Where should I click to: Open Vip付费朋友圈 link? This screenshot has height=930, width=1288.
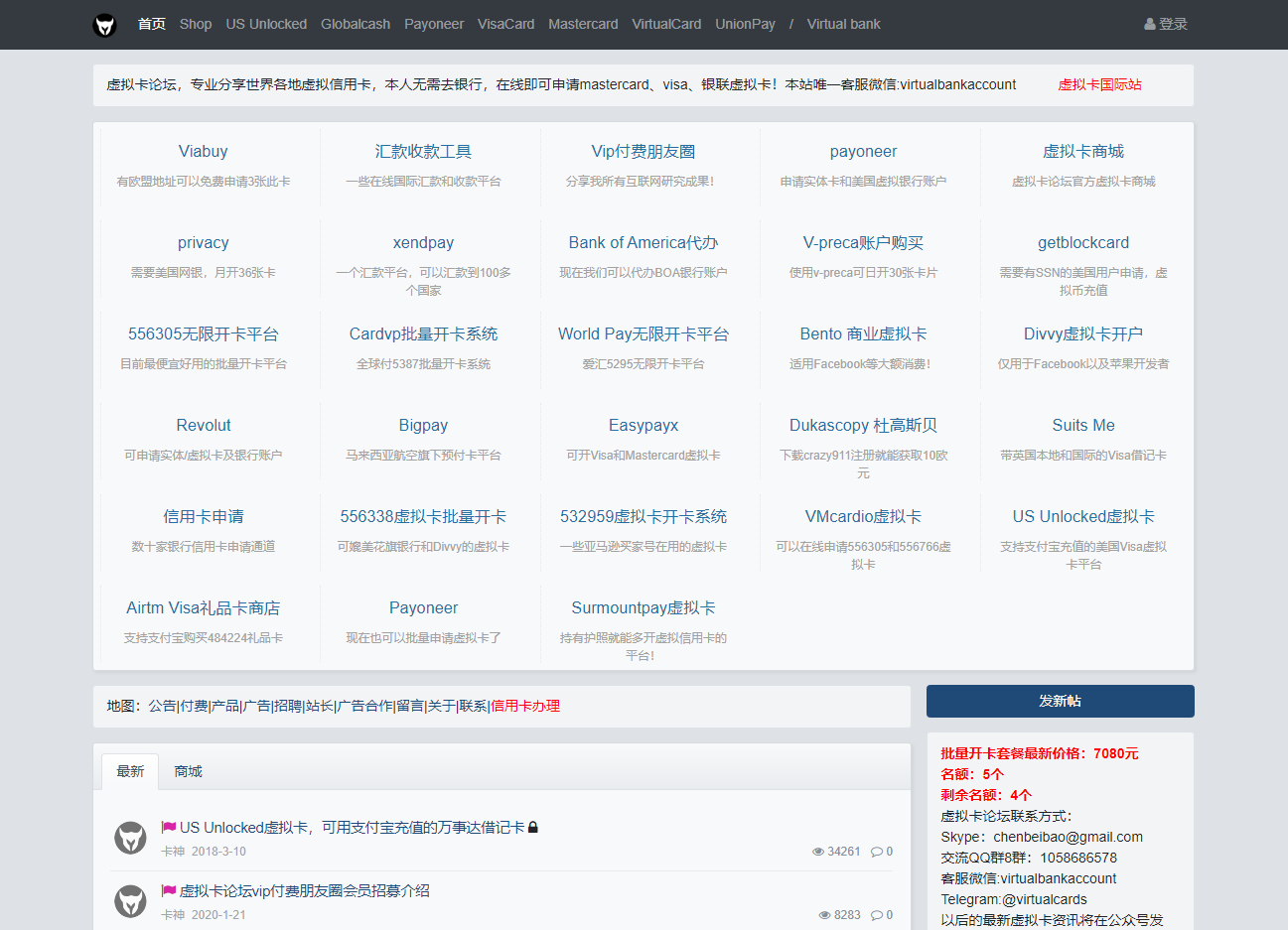[644, 151]
